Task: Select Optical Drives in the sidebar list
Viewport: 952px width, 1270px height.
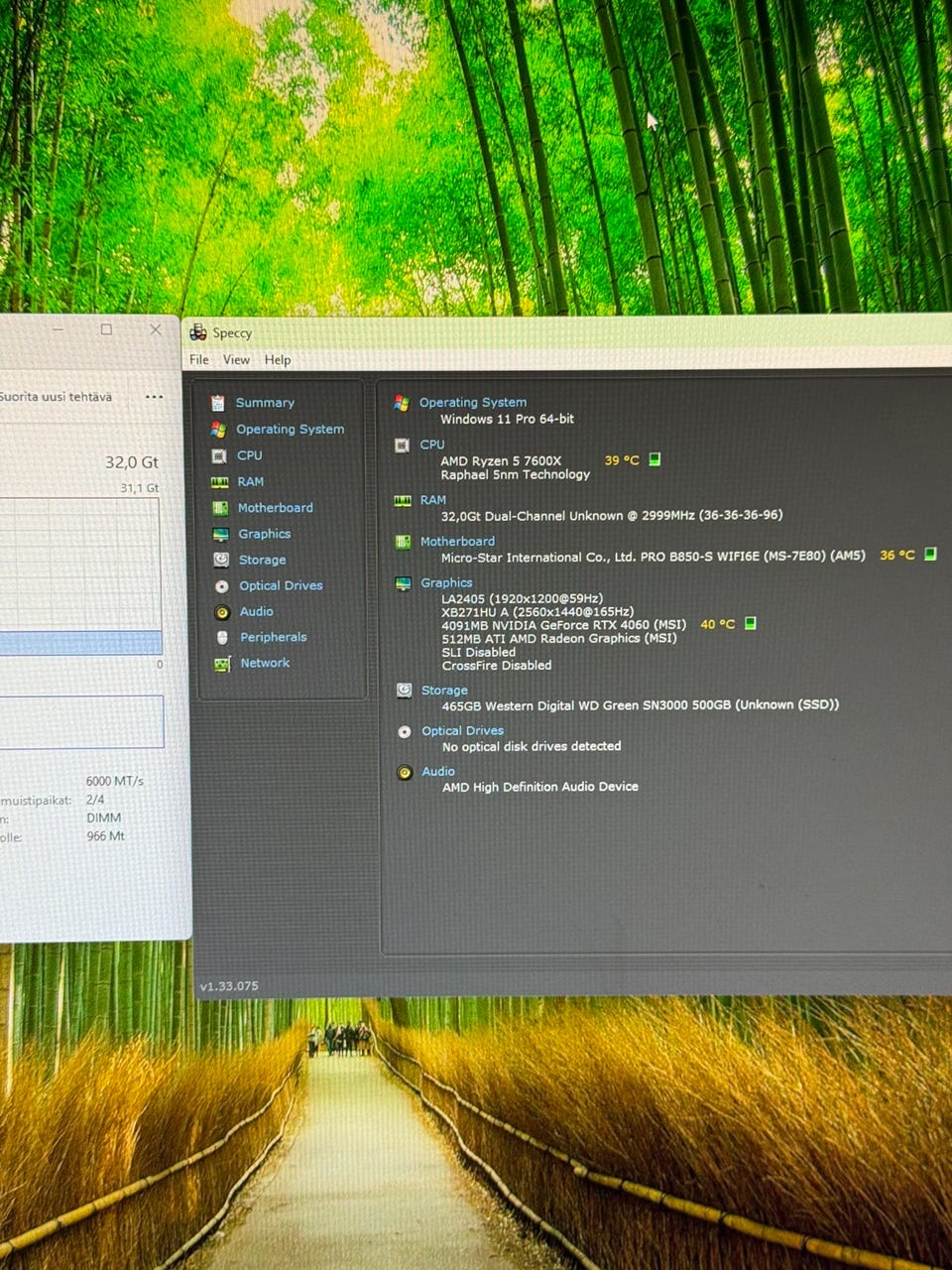Action: (282, 585)
